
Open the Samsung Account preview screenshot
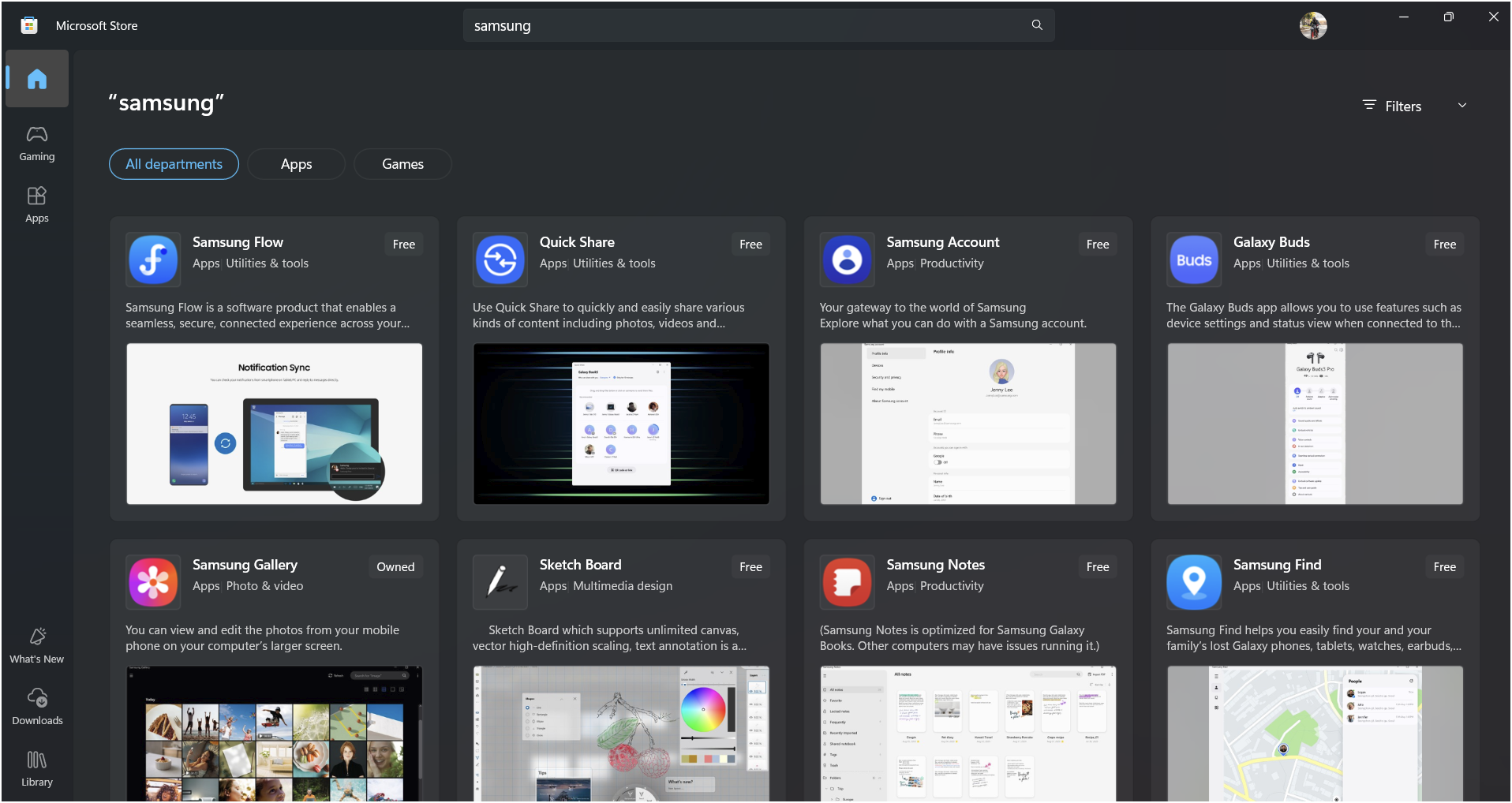968,424
